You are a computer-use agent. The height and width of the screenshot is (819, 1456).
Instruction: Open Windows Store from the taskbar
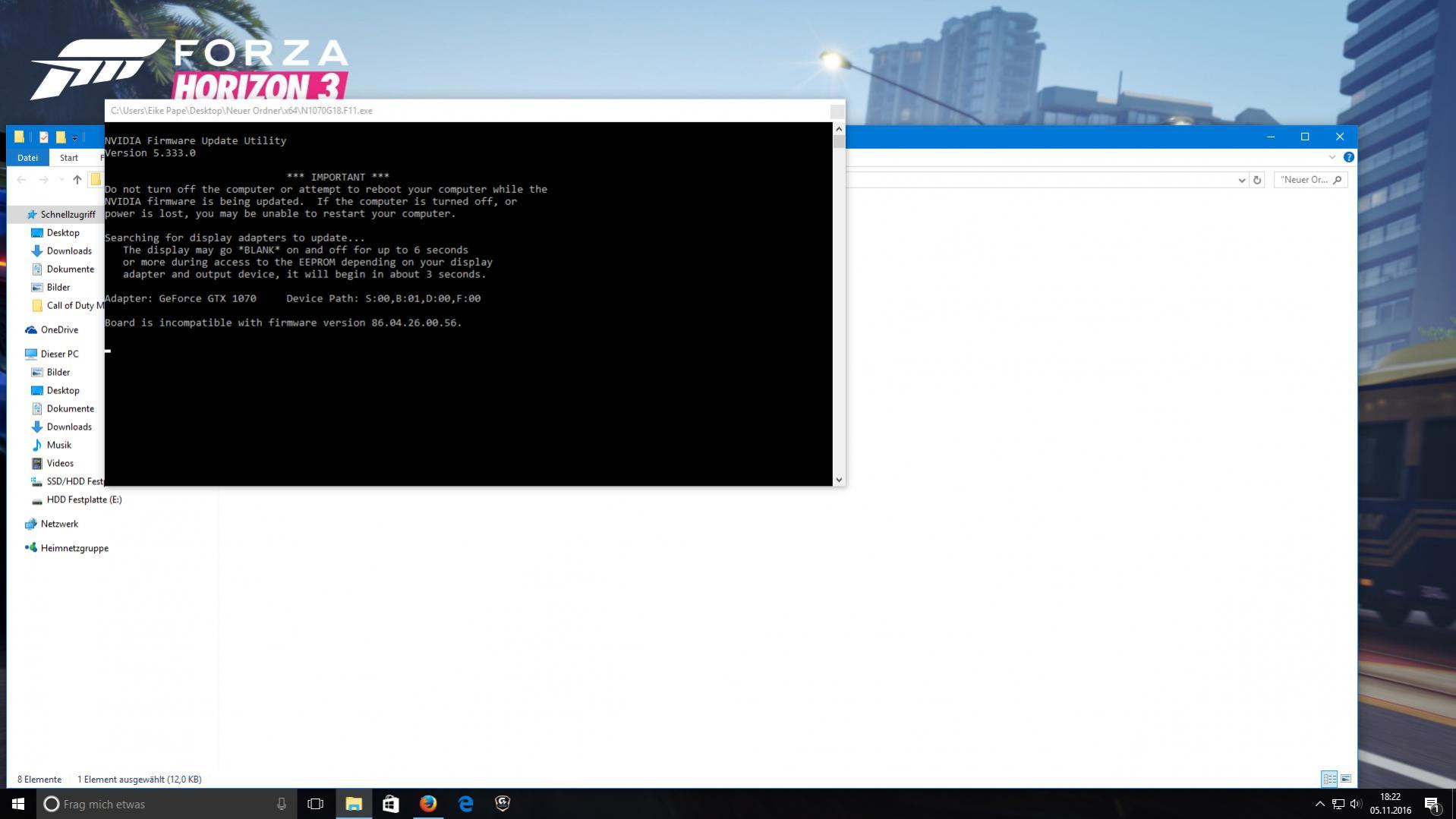pyautogui.click(x=390, y=804)
